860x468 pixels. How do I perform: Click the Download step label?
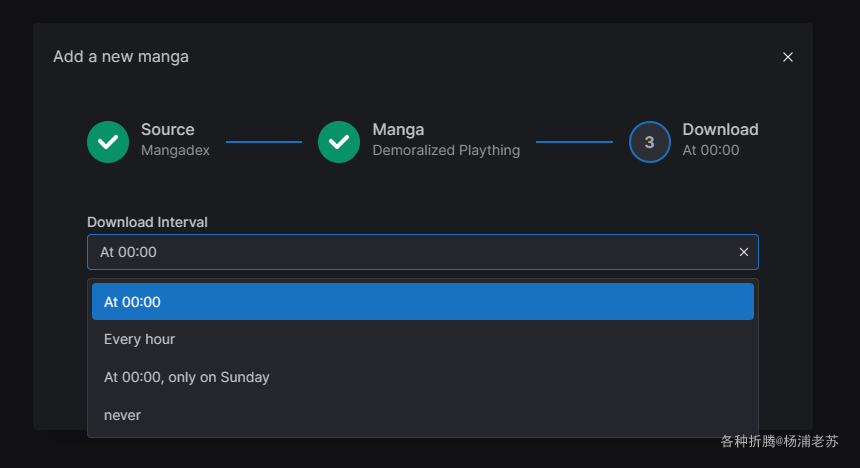720,129
